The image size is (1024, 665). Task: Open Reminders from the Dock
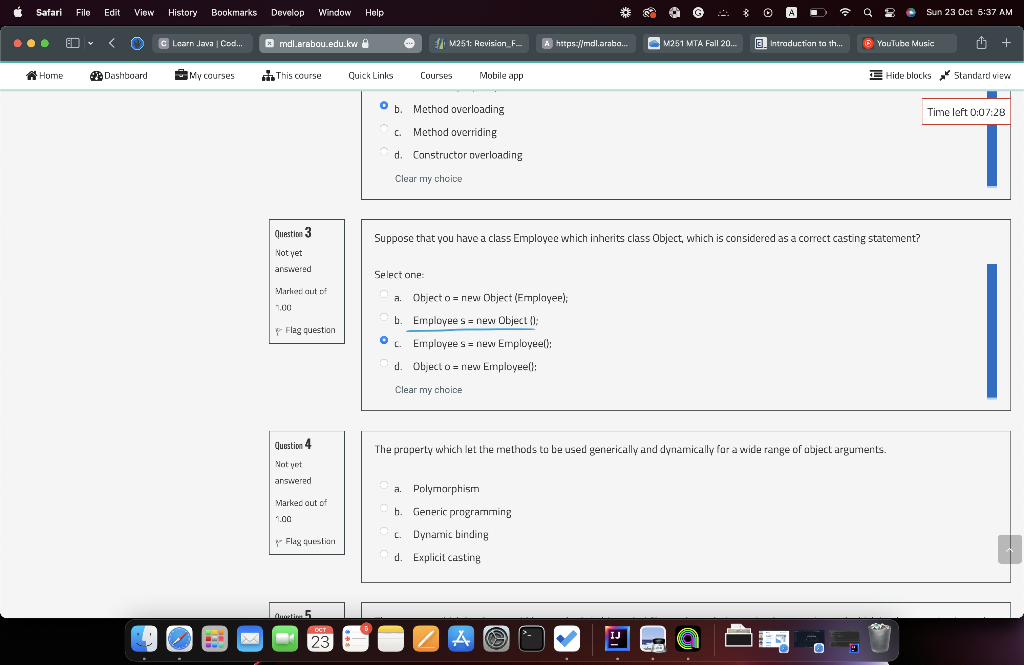click(355, 639)
